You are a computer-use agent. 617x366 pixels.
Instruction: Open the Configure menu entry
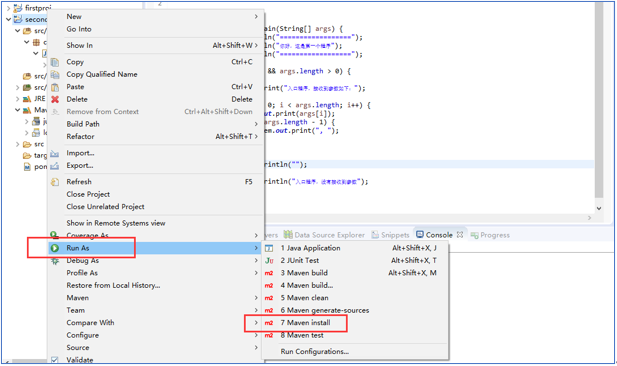[x=155, y=335]
